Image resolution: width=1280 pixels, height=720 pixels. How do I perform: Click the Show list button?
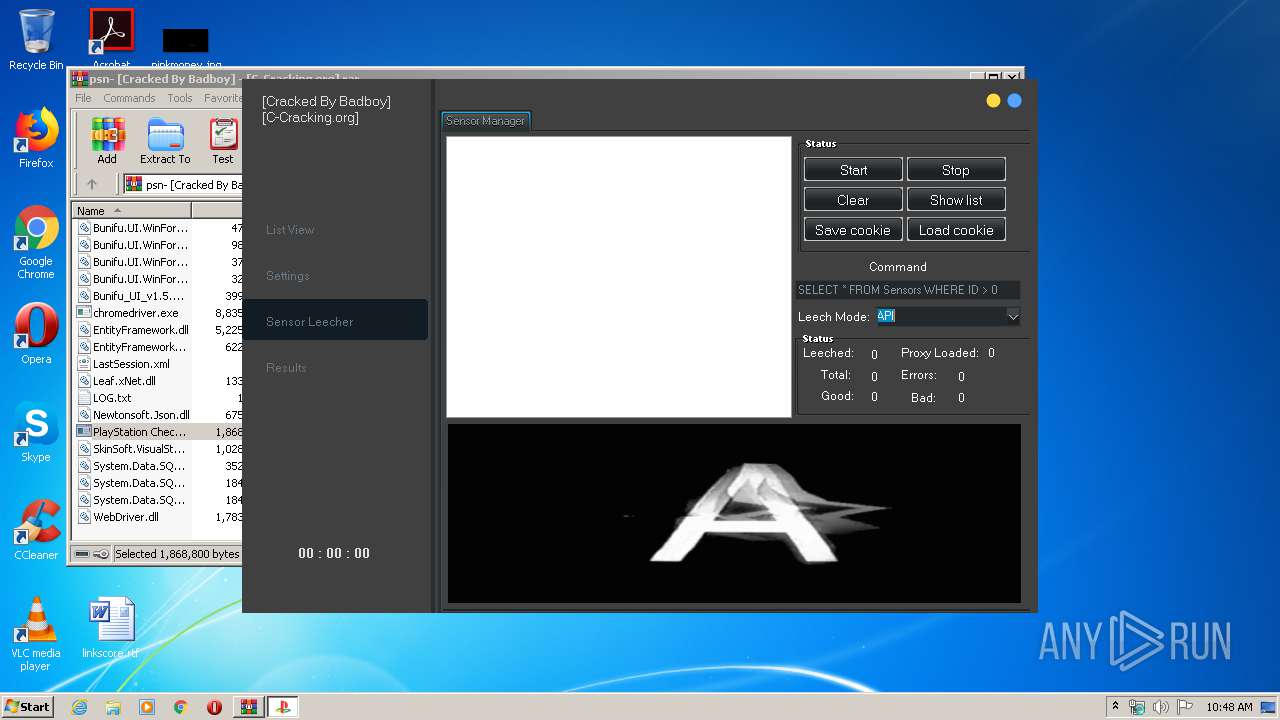point(956,200)
